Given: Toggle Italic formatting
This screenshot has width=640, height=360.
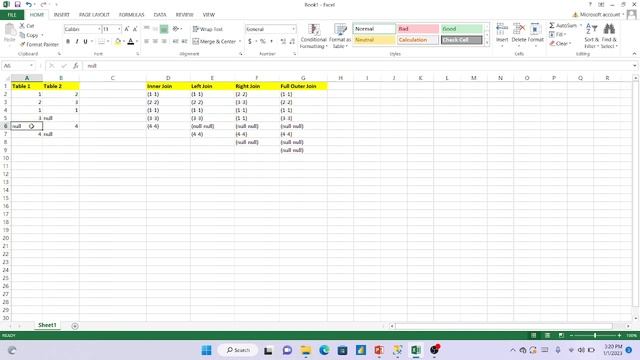Looking at the screenshot, I should click(77, 41).
